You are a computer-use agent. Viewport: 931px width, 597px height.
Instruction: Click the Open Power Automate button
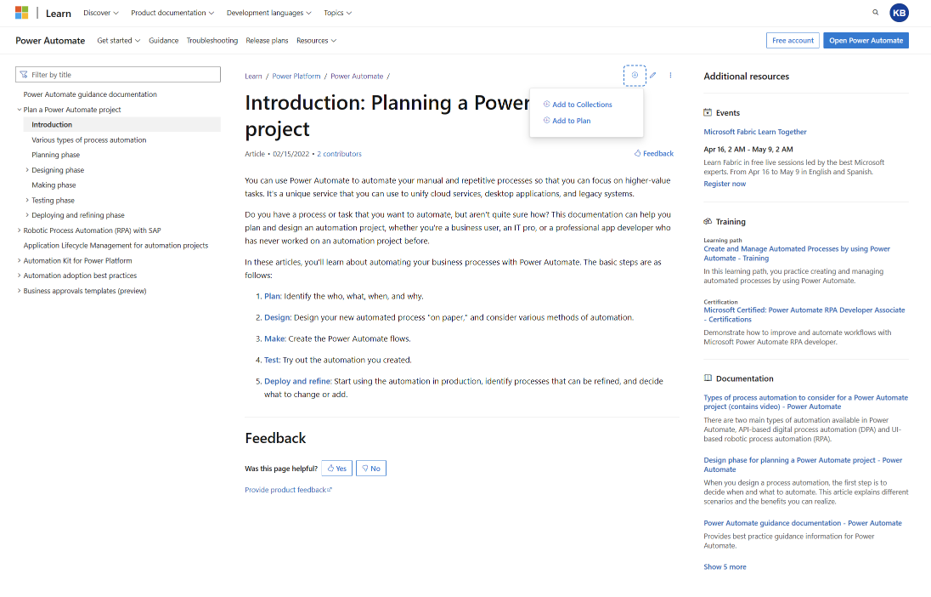point(866,40)
